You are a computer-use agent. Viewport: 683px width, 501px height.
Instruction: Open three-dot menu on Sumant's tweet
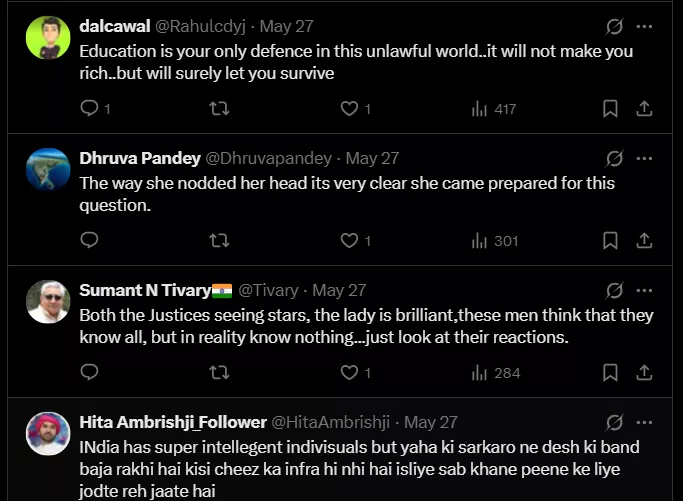click(645, 290)
